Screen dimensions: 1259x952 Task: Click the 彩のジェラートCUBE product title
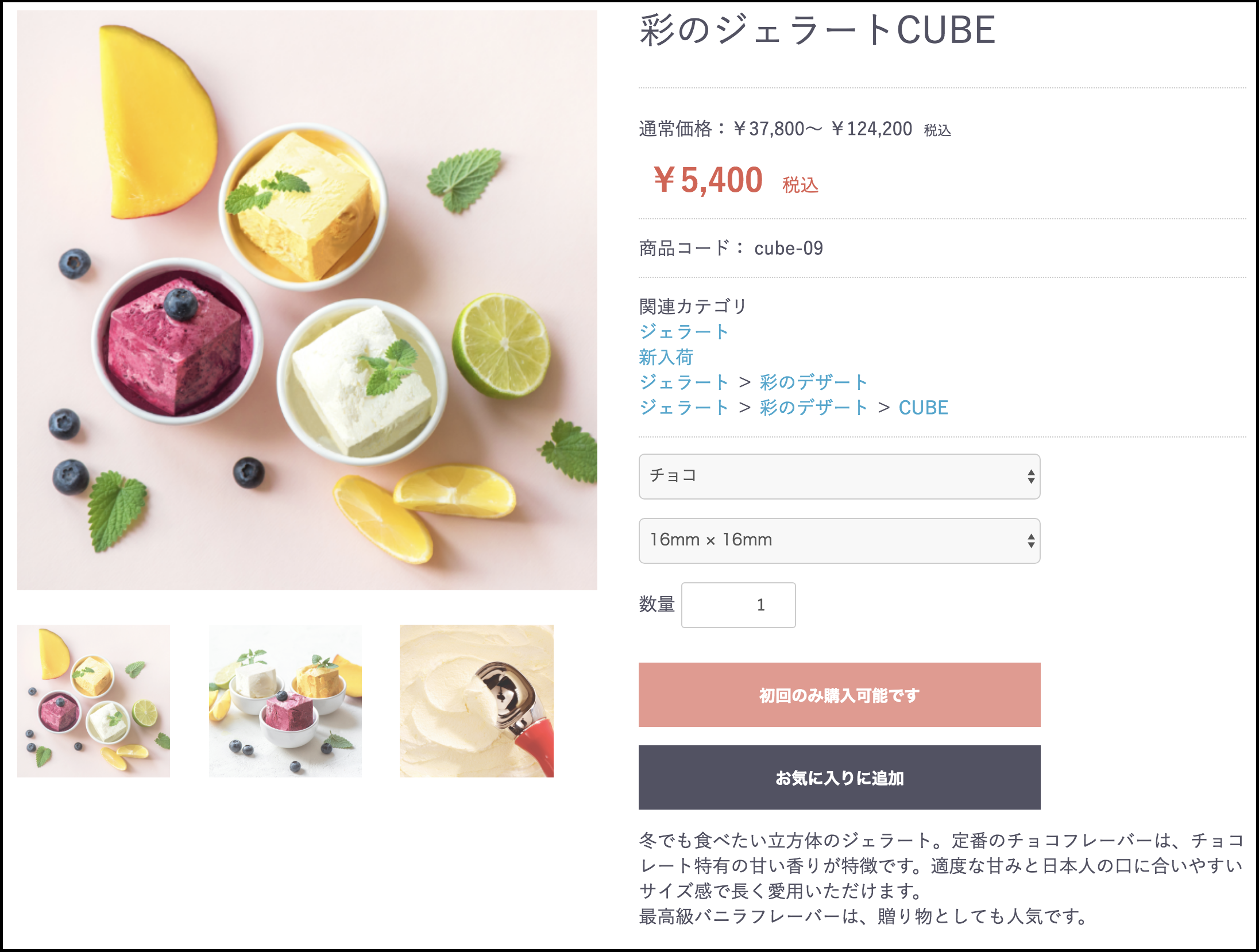[817, 30]
